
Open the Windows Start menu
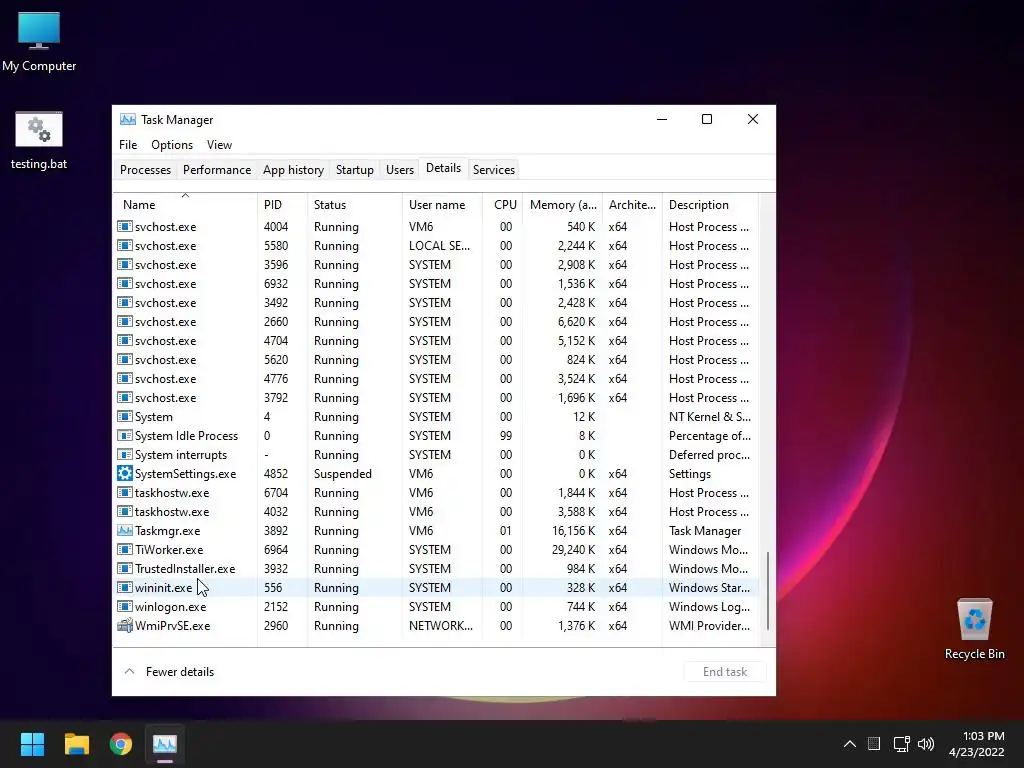[x=32, y=744]
